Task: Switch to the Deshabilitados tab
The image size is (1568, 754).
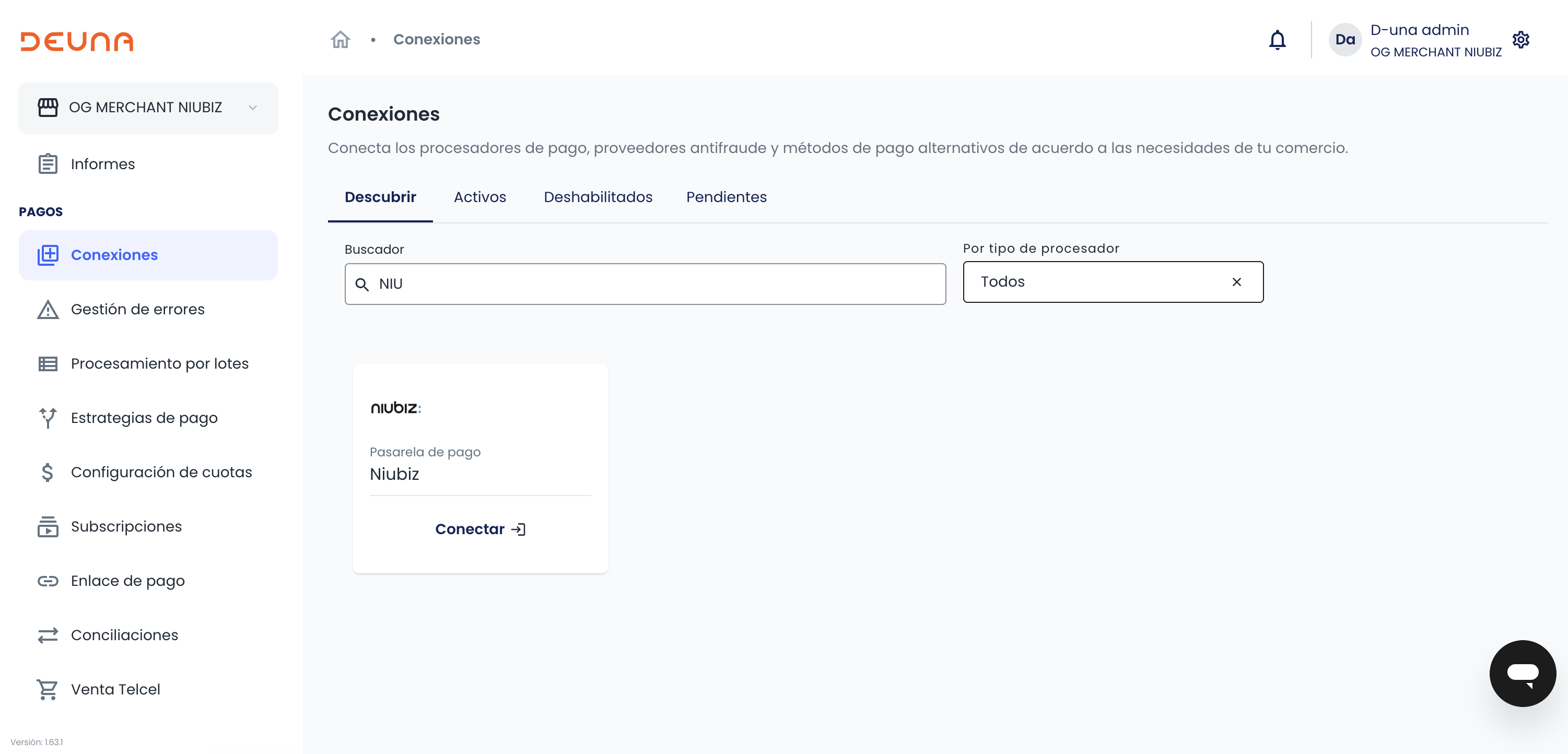Action: [x=598, y=197]
